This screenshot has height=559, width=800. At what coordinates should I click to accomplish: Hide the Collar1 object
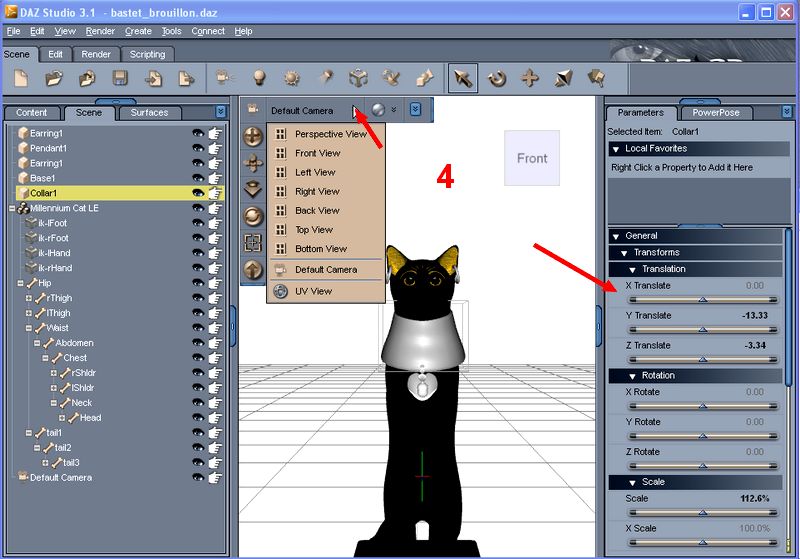coord(198,193)
